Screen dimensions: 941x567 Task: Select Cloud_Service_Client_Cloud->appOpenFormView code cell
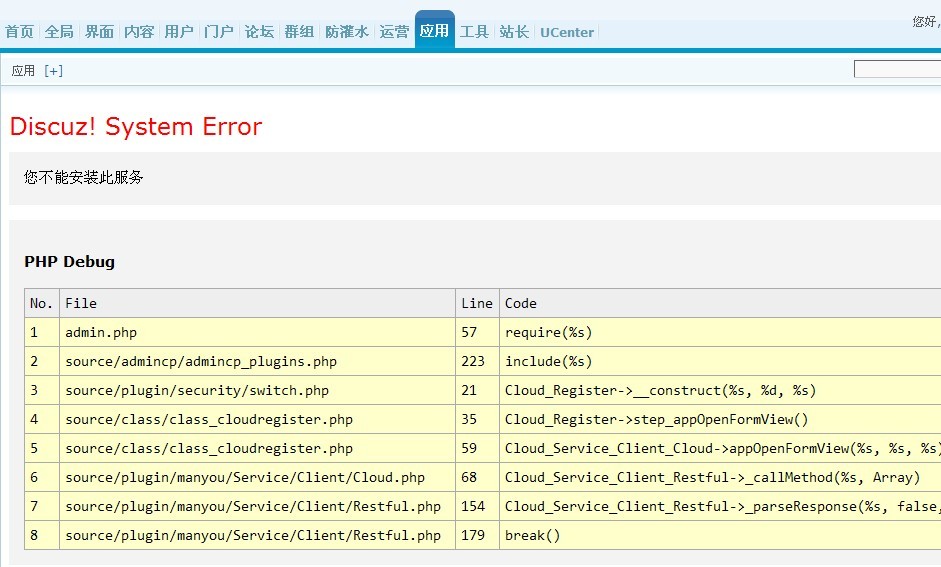point(720,448)
